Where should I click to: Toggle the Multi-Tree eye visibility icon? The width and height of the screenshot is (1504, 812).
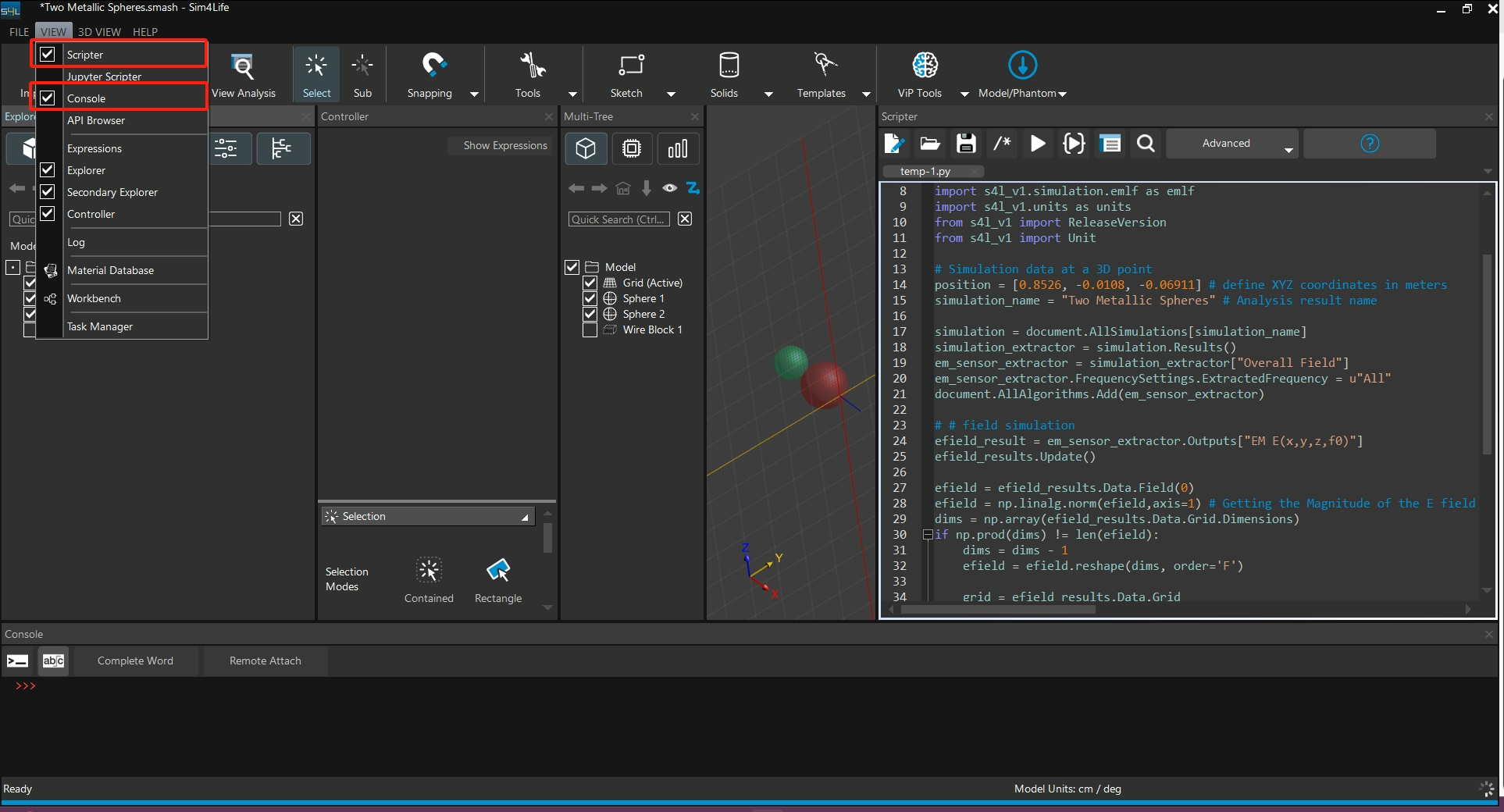(x=669, y=188)
